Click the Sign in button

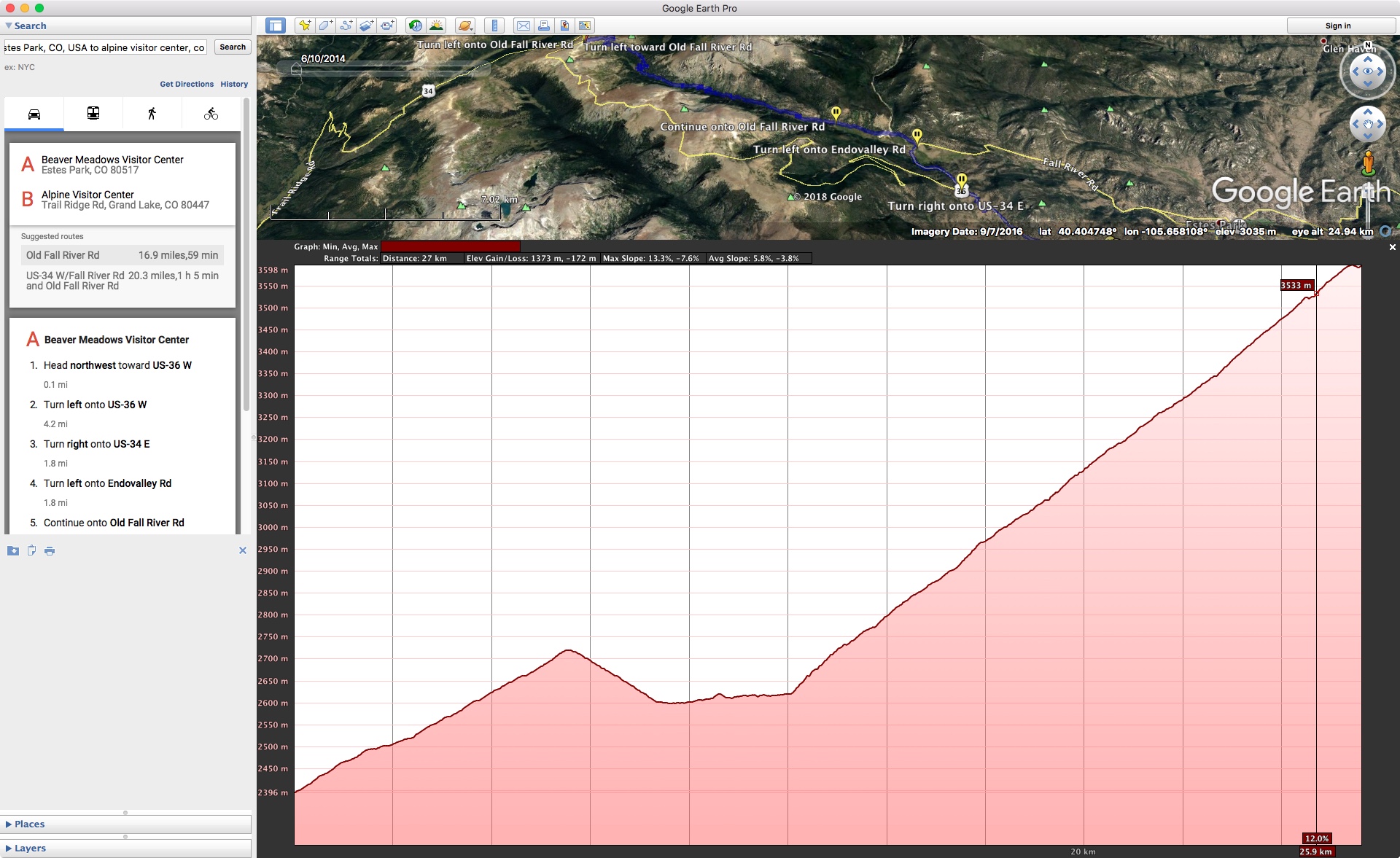1338,26
